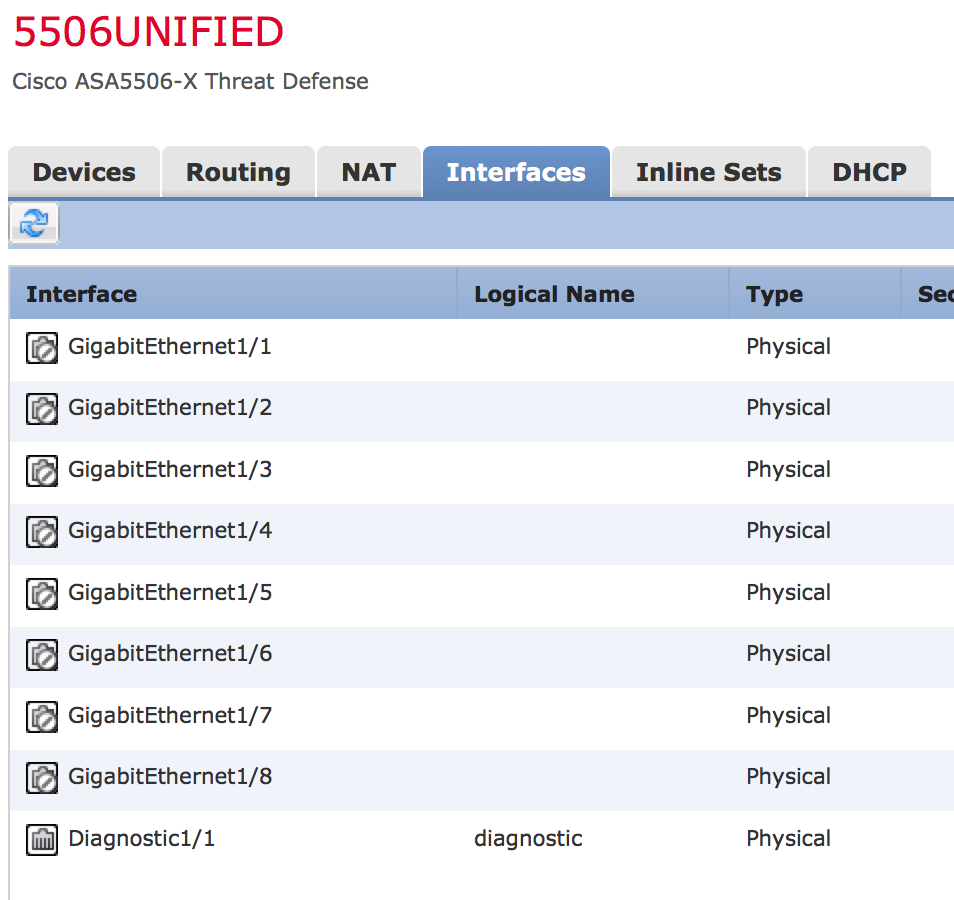Open the Routing tab
This screenshot has width=954, height=900.
click(238, 172)
